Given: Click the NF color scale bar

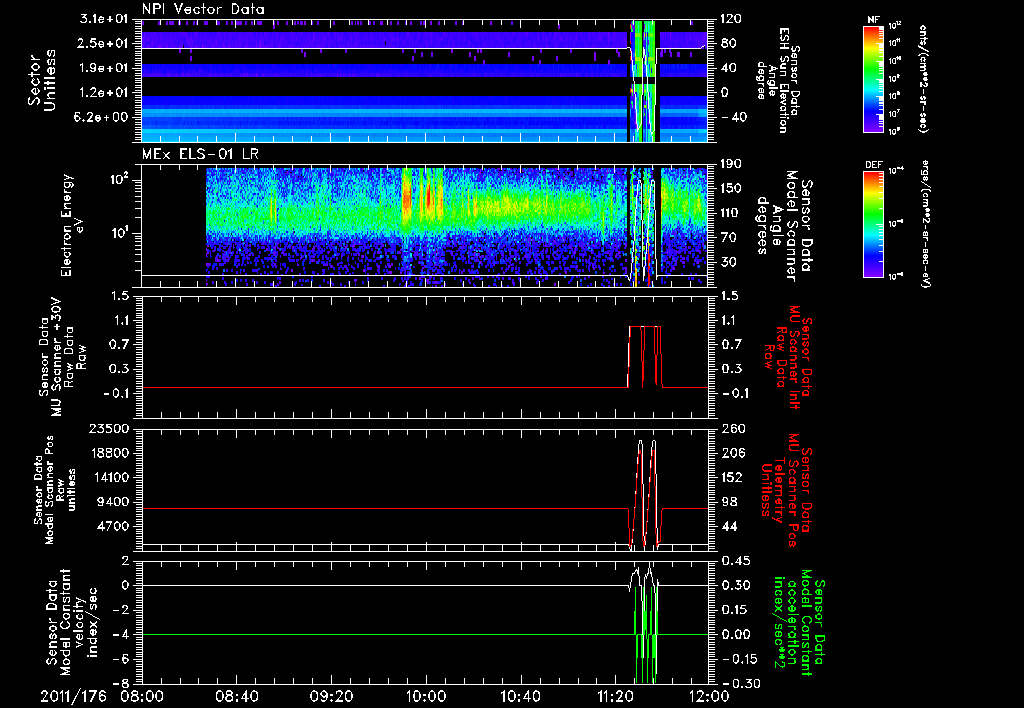Looking at the screenshot, I should [871, 78].
